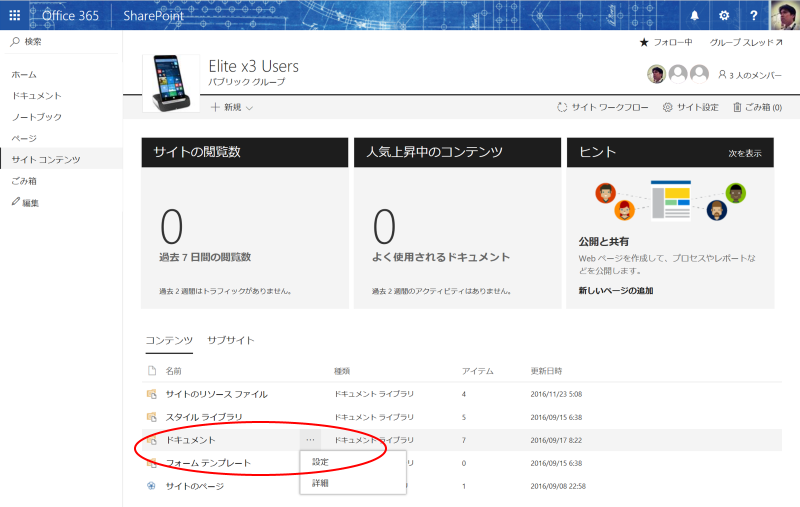
Task: Click the サイト設定 gear icon
Action: (x=667, y=107)
